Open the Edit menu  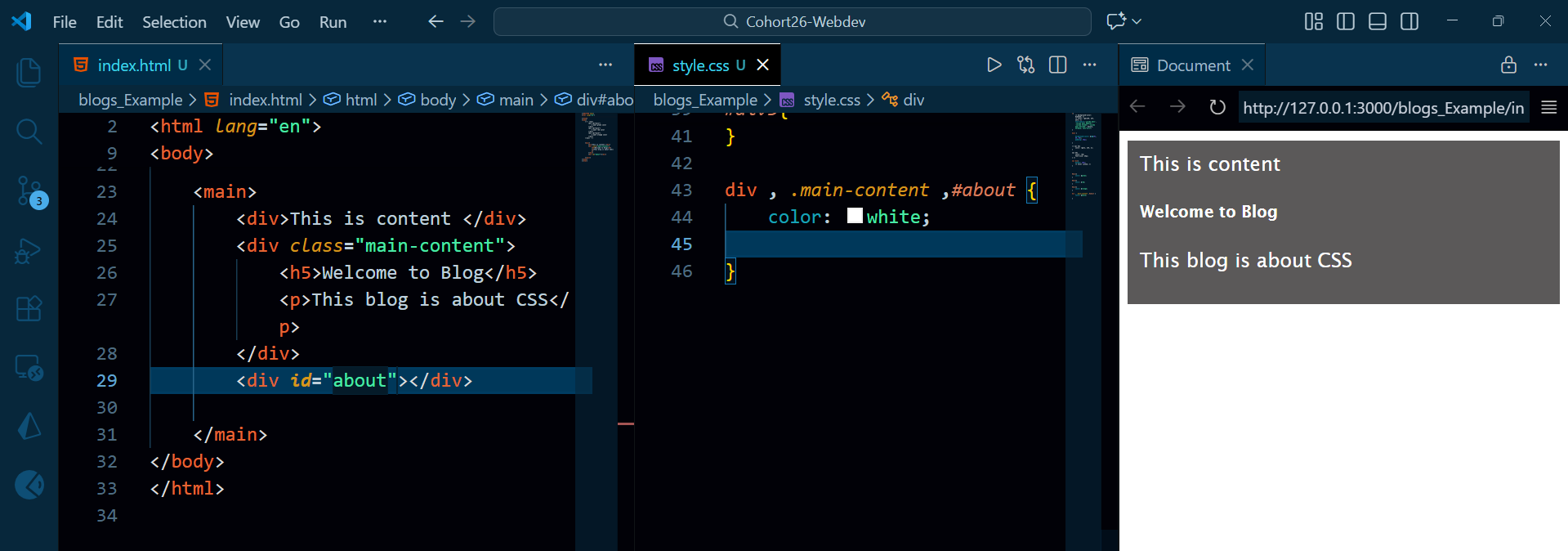click(x=109, y=22)
